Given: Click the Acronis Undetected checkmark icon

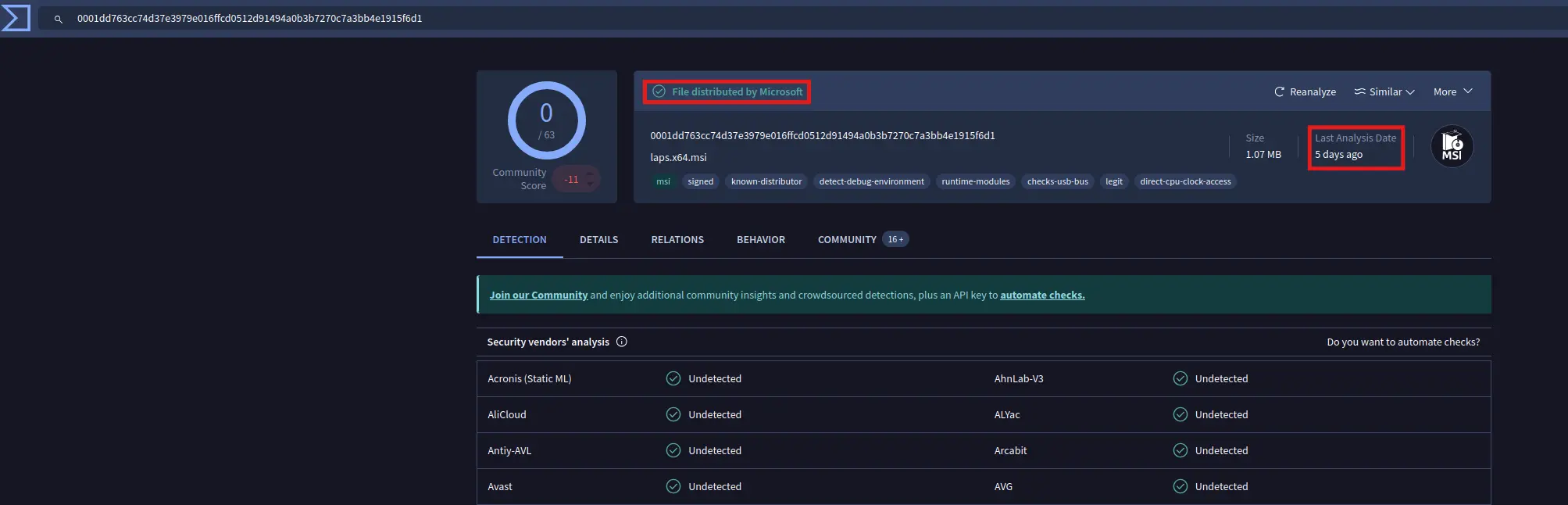Looking at the screenshot, I should tap(673, 378).
